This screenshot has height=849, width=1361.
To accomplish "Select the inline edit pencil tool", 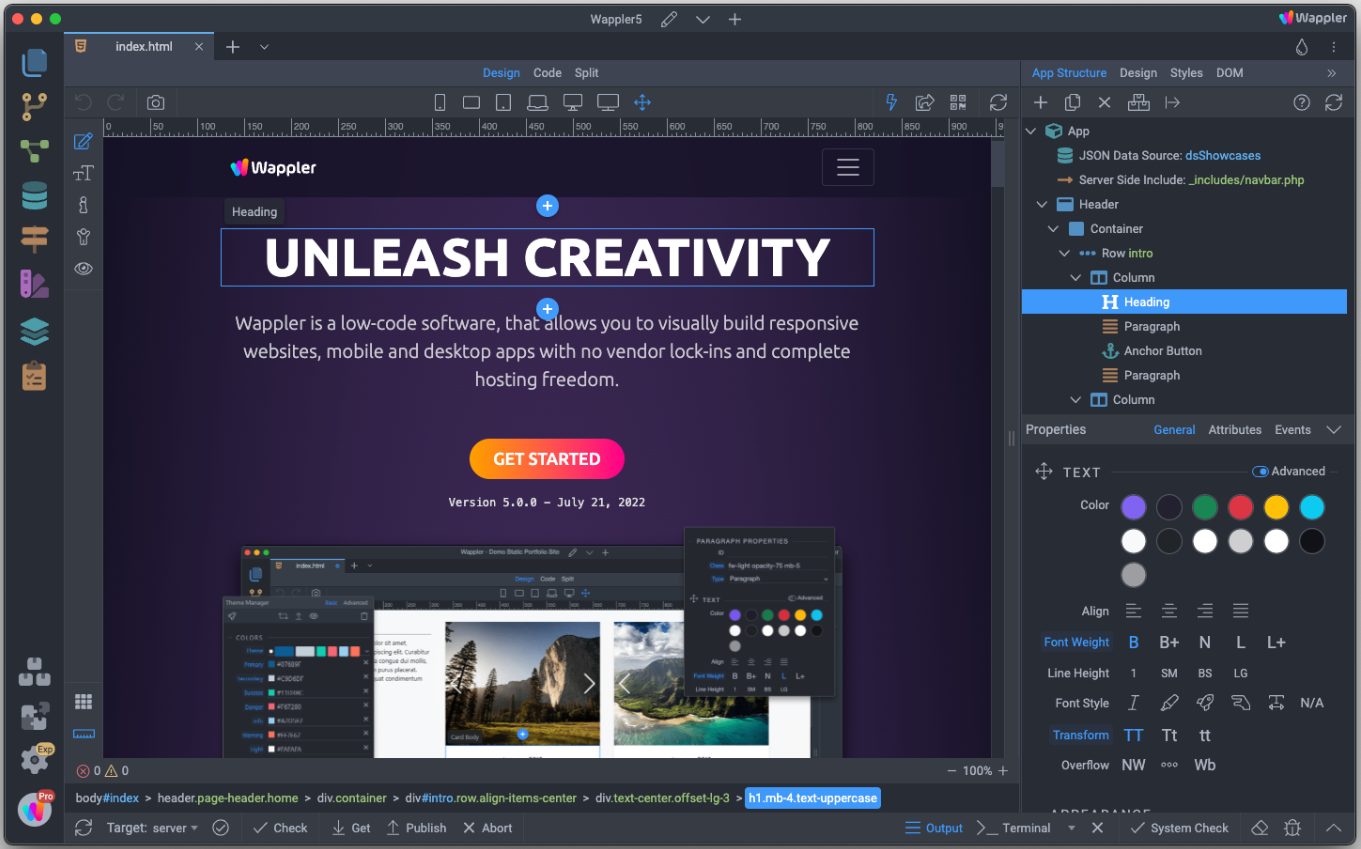I will point(84,141).
